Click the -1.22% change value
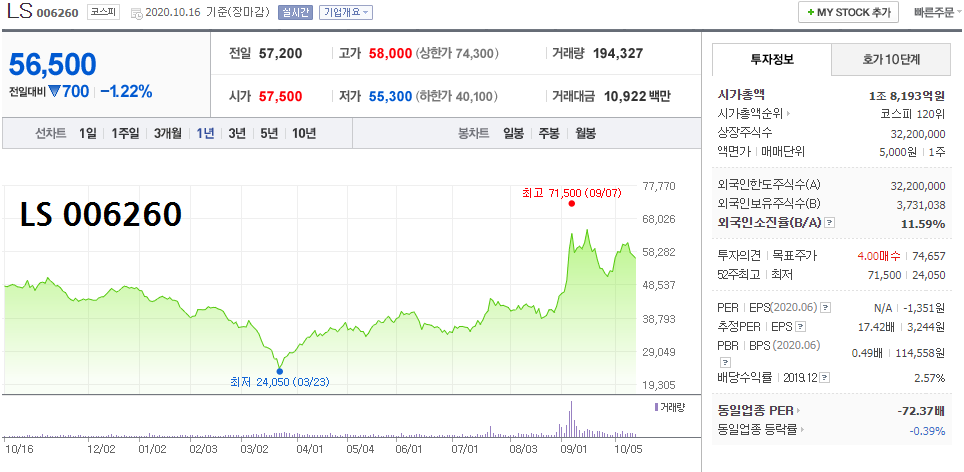 126,92
